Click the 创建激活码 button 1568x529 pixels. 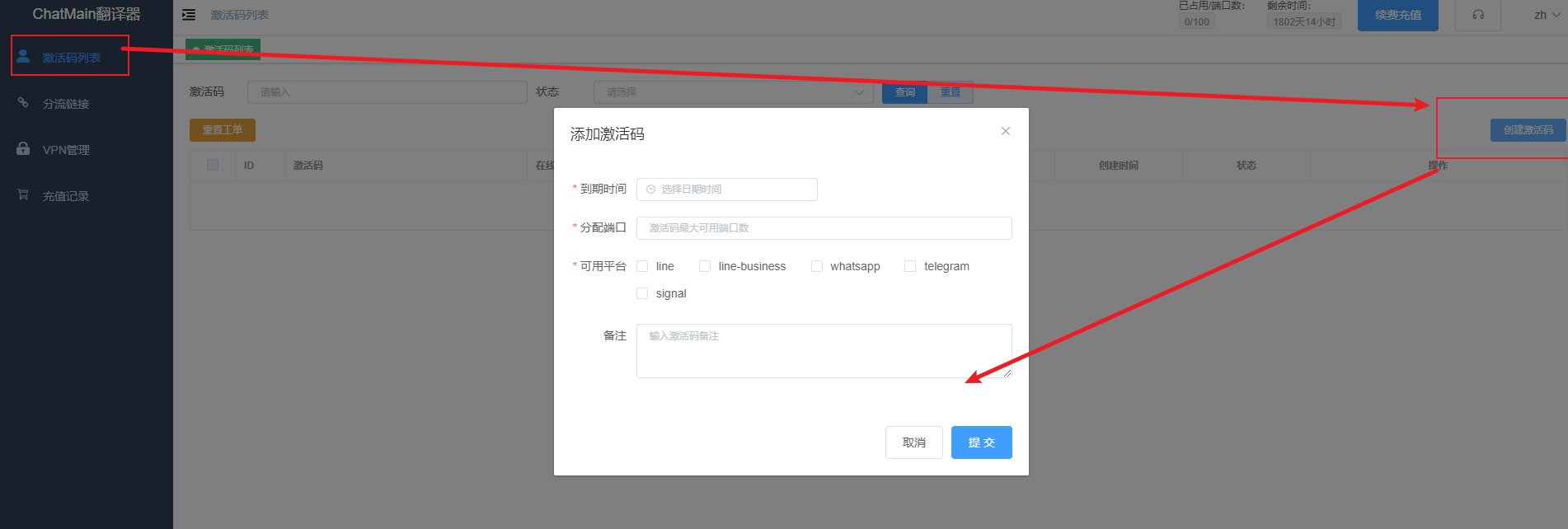pos(1528,130)
